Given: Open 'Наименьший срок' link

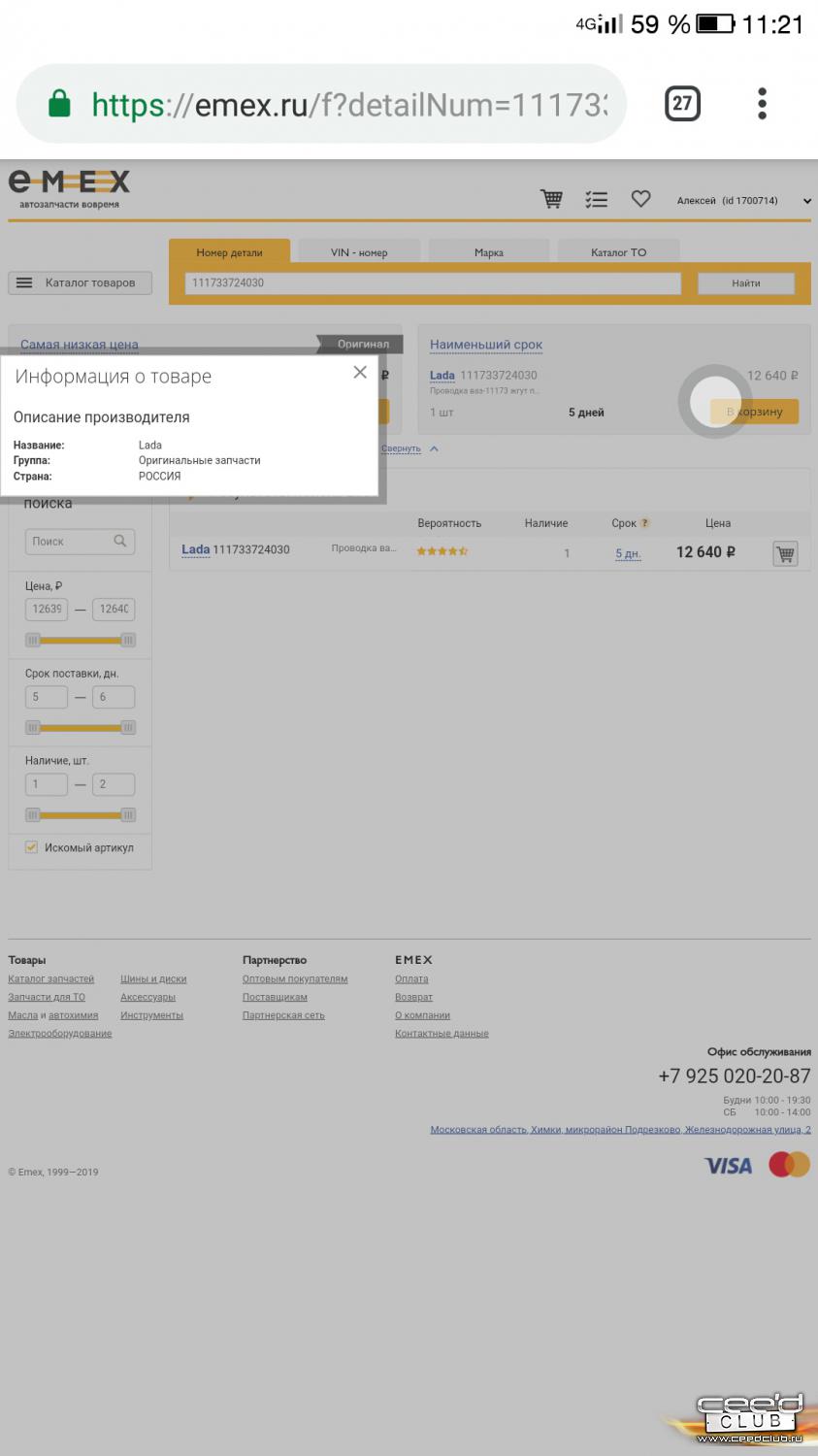Looking at the screenshot, I should [486, 345].
